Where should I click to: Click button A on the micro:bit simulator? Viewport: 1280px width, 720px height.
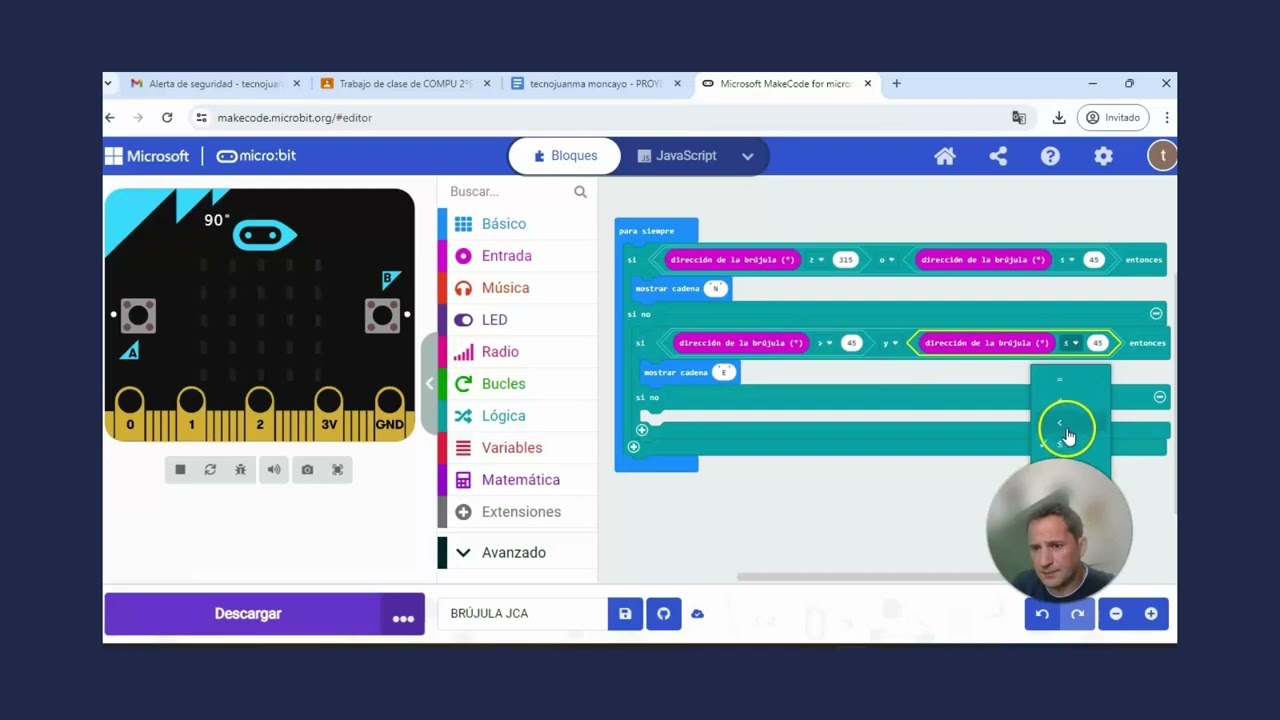coord(138,315)
